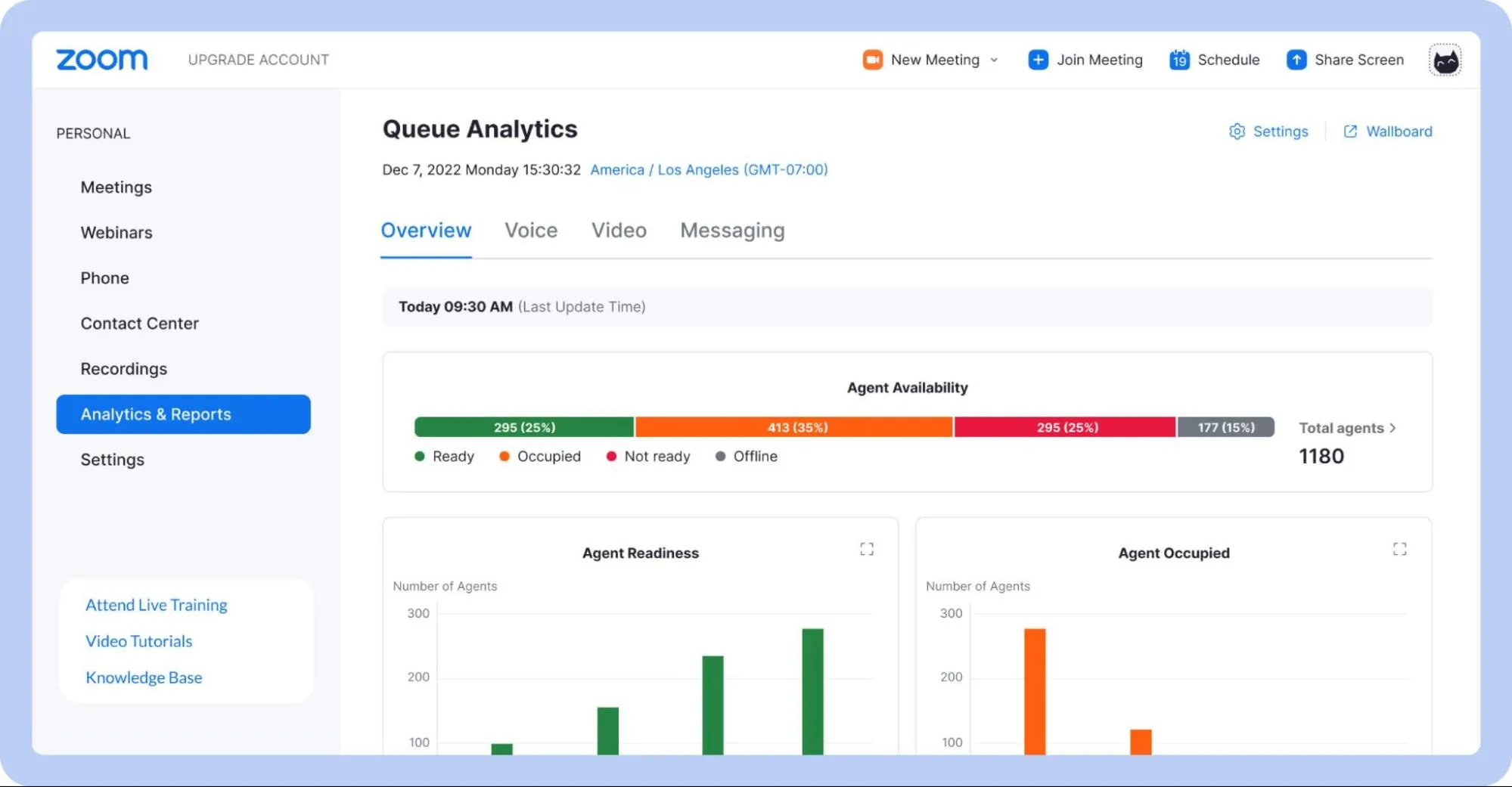
Task: Open Wallboard via external link icon
Action: pyautogui.click(x=1350, y=131)
